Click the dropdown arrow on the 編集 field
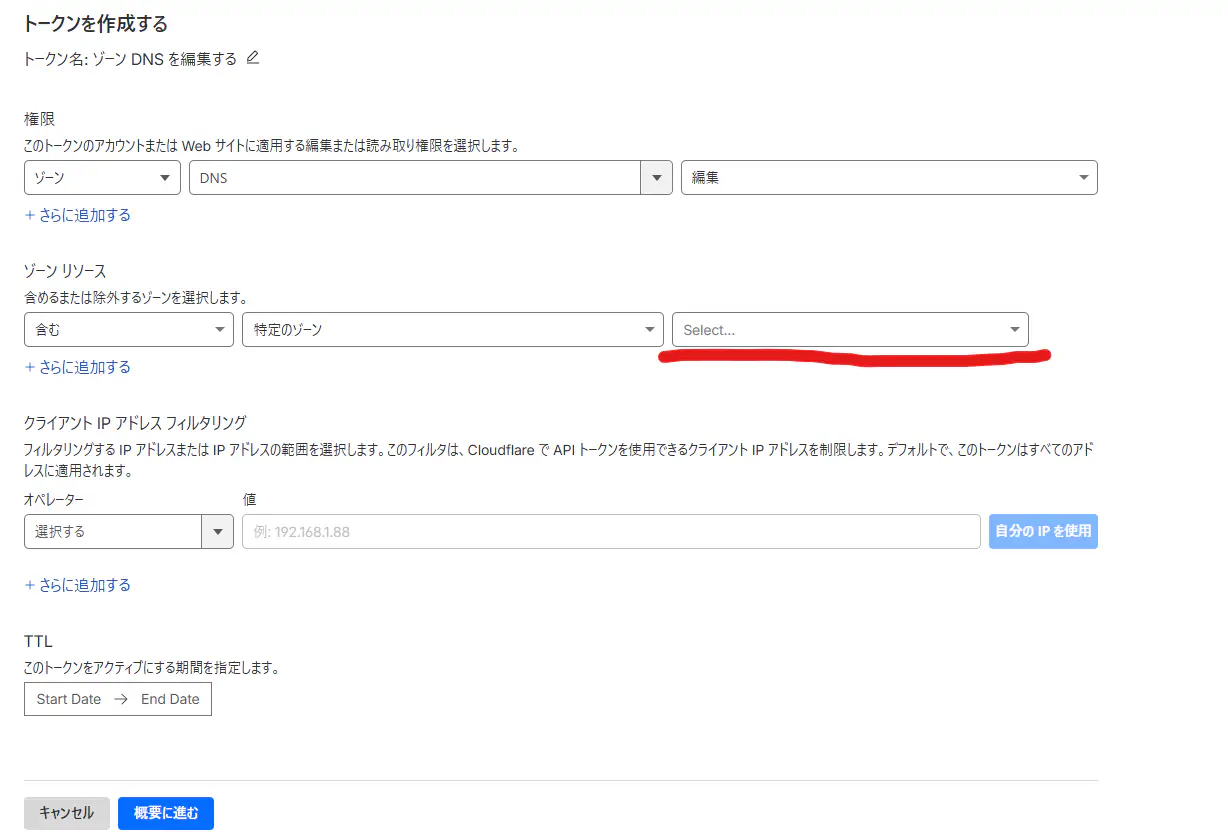The height and width of the screenshot is (834, 1228). tap(1083, 177)
